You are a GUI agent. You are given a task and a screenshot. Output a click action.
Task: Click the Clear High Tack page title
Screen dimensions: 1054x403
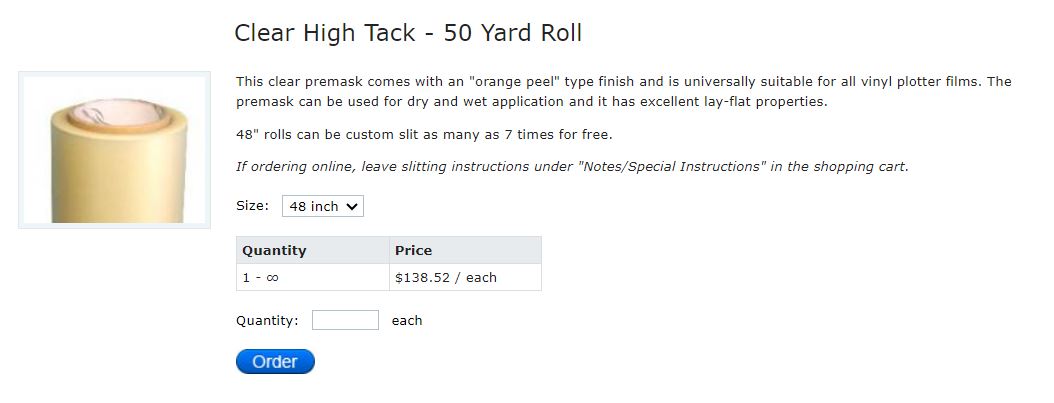click(x=408, y=33)
